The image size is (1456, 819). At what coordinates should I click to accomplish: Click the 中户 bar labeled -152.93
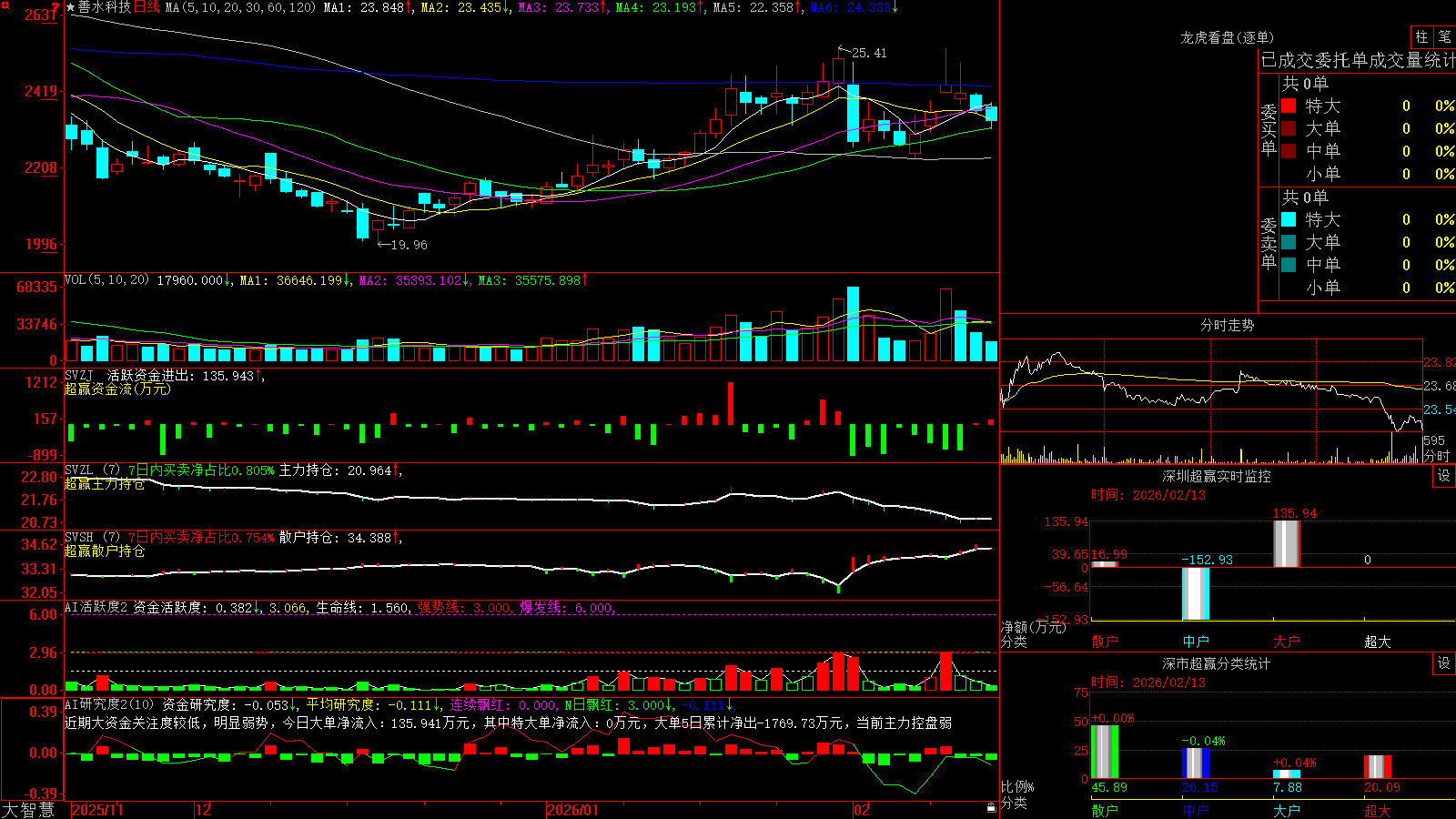tap(1196, 593)
